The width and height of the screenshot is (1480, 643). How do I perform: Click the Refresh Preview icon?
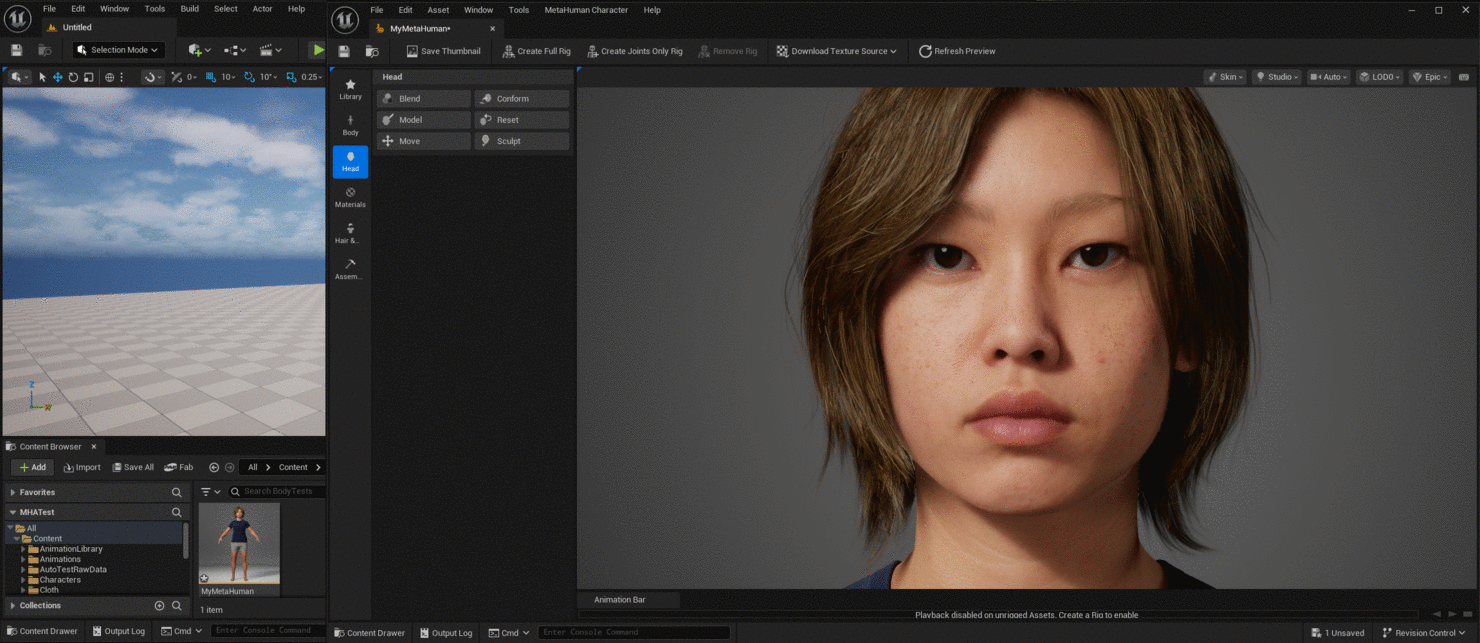click(925, 51)
